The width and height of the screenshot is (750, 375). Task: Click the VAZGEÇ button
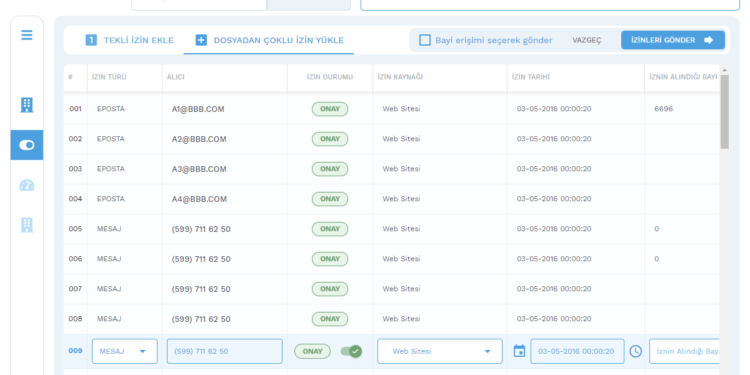[x=587, y=40]
